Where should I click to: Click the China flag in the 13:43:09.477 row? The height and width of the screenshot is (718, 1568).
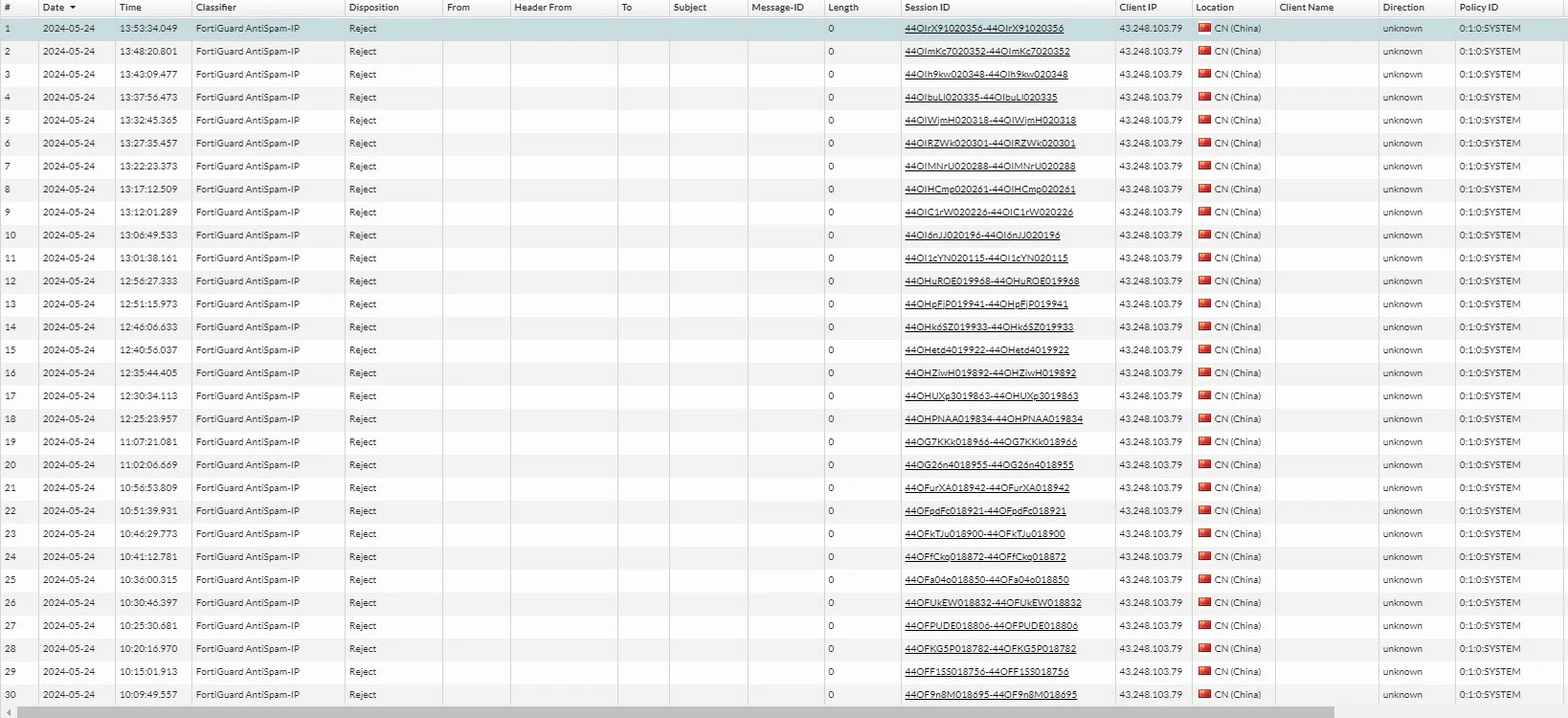click(x=1204, y=74)
